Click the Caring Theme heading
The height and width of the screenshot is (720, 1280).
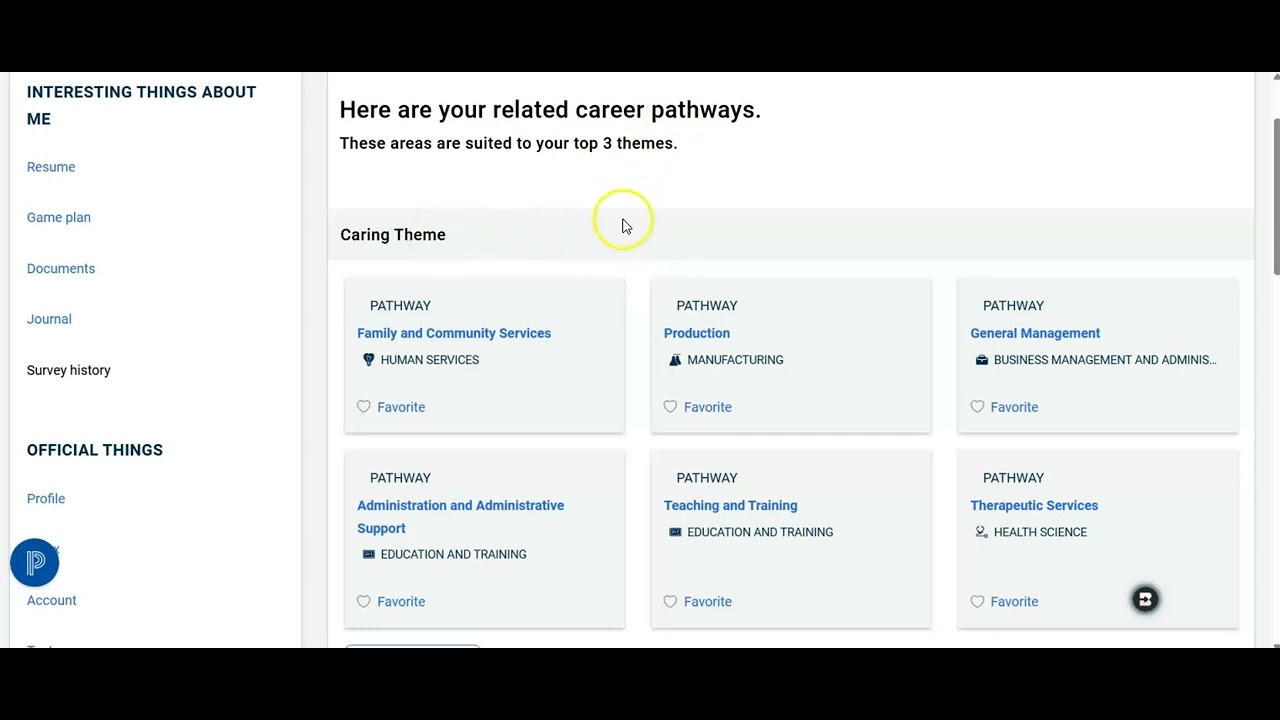click(x=393, y=235)
